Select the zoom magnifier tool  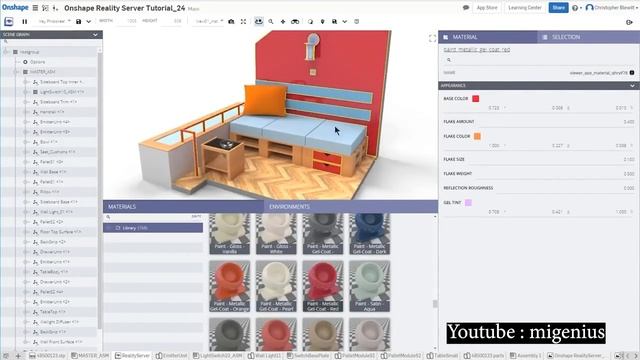pyautogui.click(x=271, y=21)
